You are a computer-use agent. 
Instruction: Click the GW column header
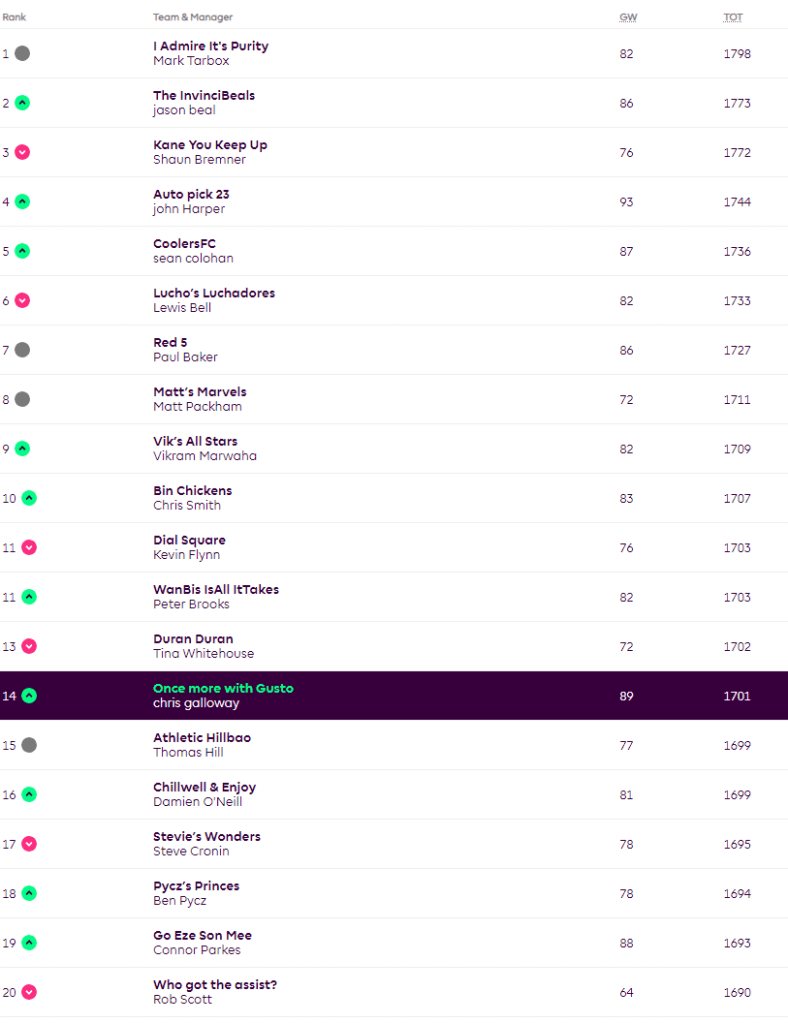coord(626,18)
